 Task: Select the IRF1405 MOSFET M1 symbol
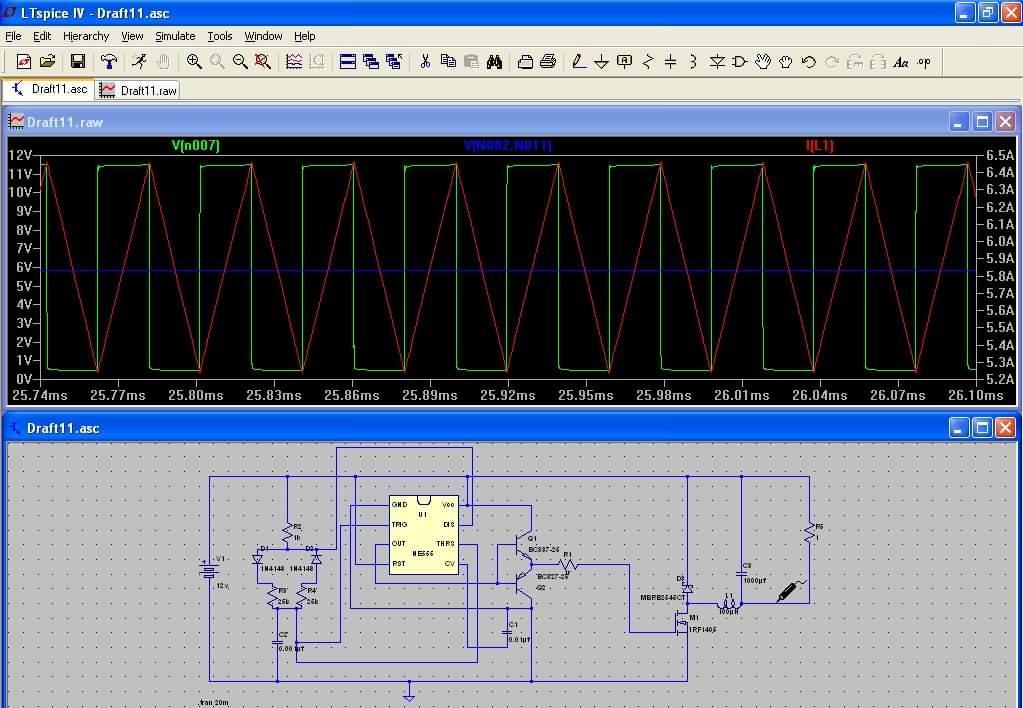pyautogui.click(x=680, y=624)
